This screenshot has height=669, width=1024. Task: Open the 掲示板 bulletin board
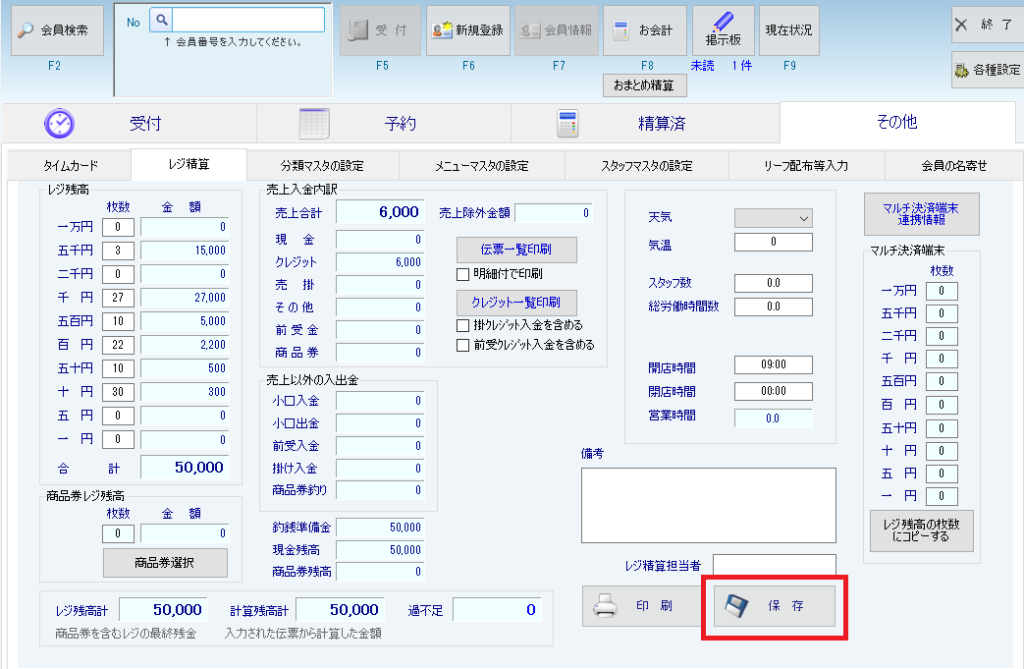pyautogui.click(x=722, y=30)
